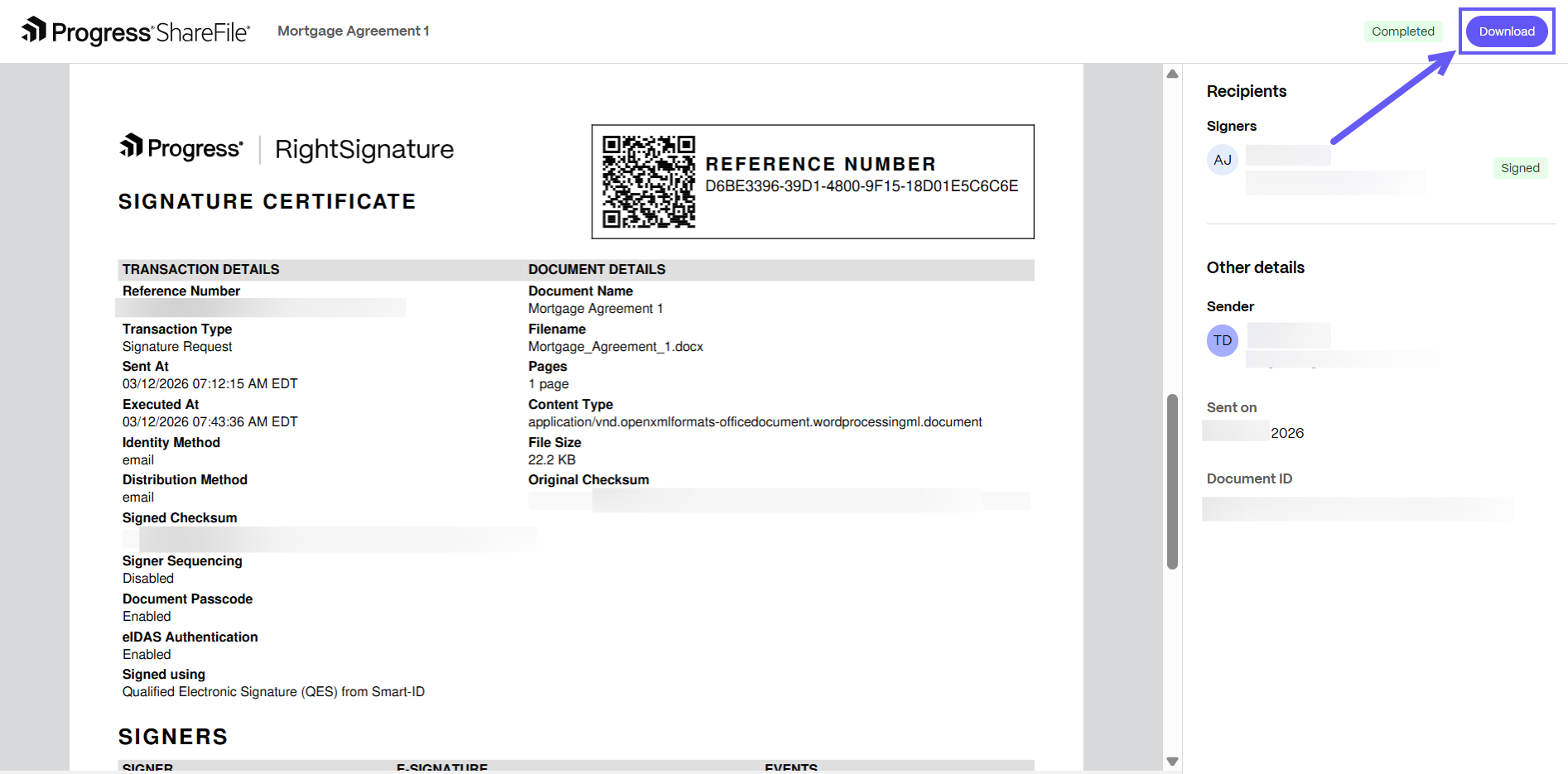Click the Recipients heading
Screen dimensions: 1568x774
(1246, 91)
